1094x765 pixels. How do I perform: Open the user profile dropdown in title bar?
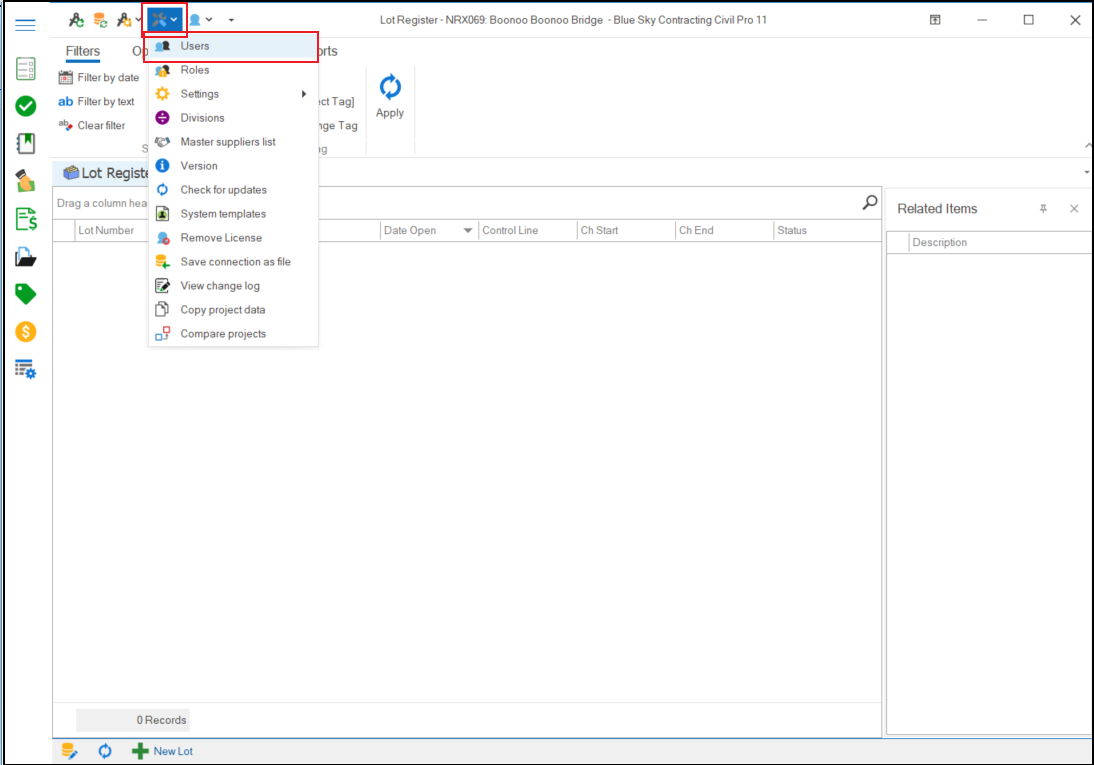tap(200, 19)
